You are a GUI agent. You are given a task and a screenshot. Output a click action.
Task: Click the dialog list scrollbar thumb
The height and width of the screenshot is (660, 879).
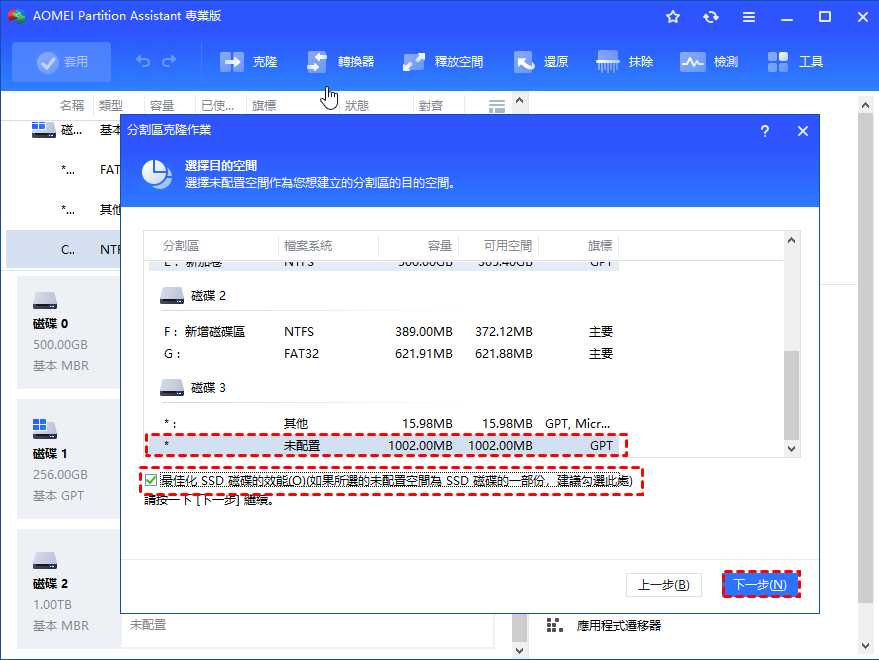792,395
